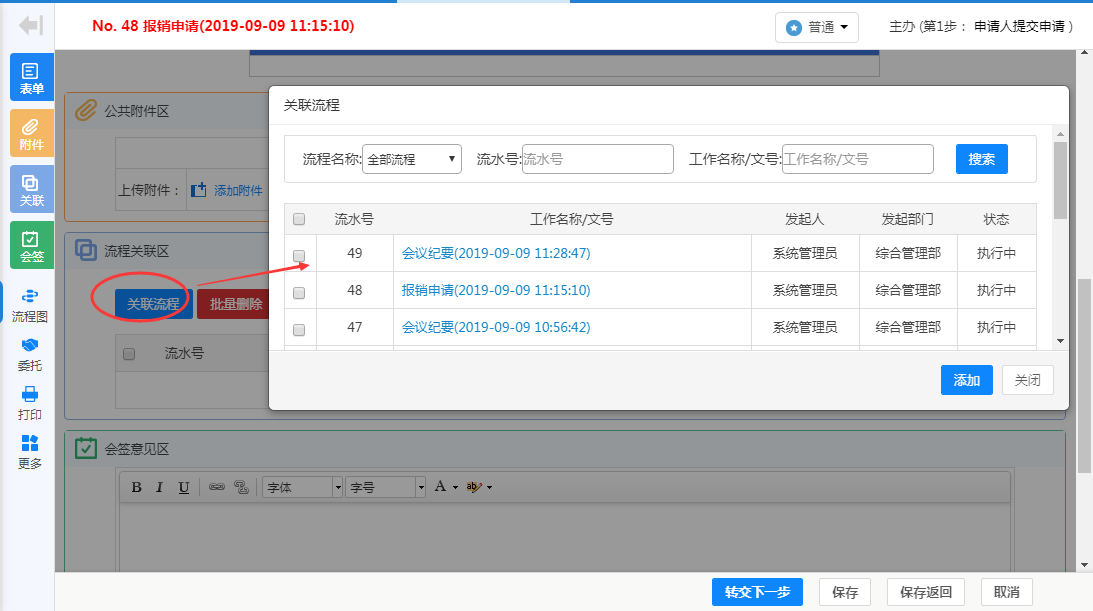Click the 关联 sidebar tab
This screenshot has height=611, width=1093.
pyautogui.click(x=31, y=189)
